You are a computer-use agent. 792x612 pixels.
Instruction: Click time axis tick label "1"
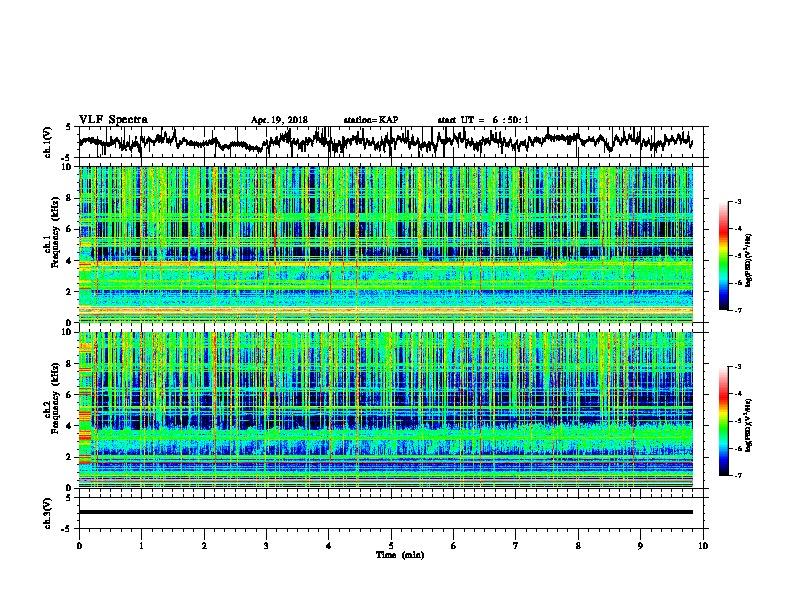point(141,546)
